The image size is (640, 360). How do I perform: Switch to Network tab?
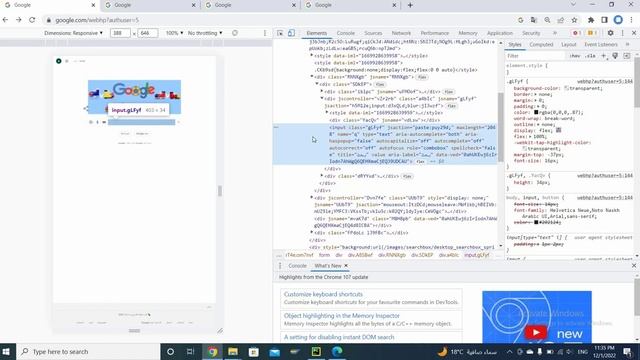401,33
